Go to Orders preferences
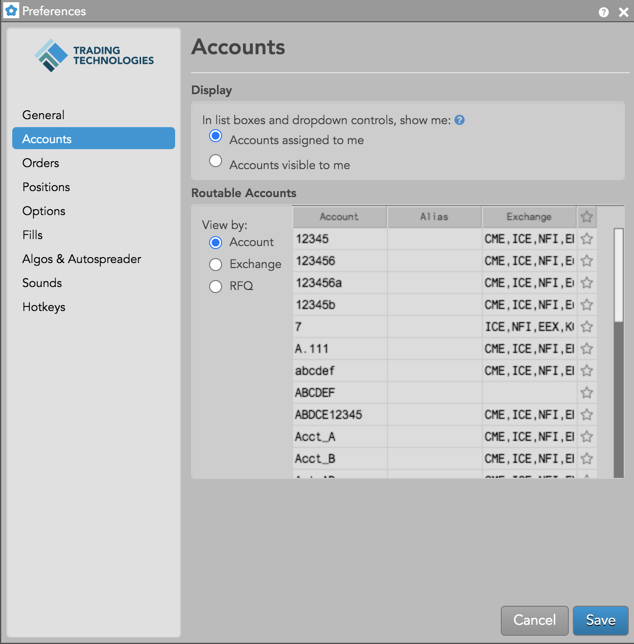Image resolution: width=634 pixels, height=644 pixels. (94, 163)
